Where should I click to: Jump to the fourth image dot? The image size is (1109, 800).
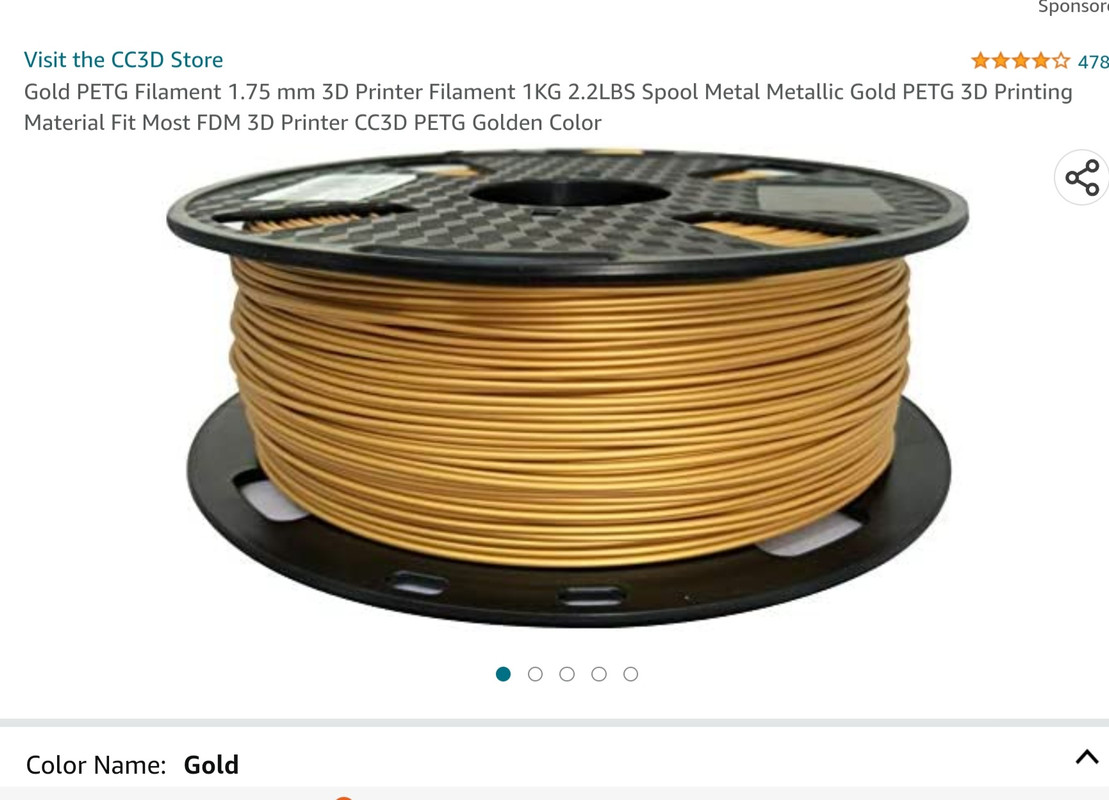point(599,674)
